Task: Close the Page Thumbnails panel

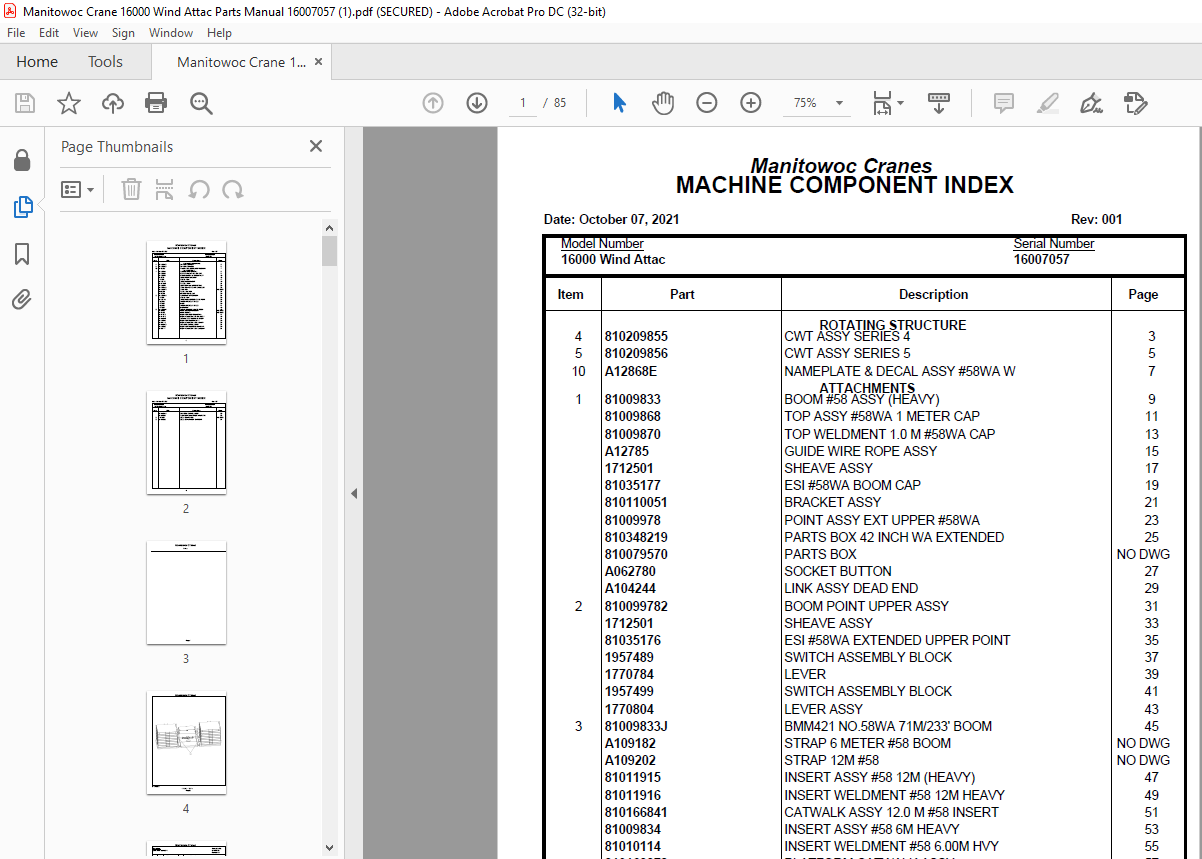Action: tap(316, 146)
